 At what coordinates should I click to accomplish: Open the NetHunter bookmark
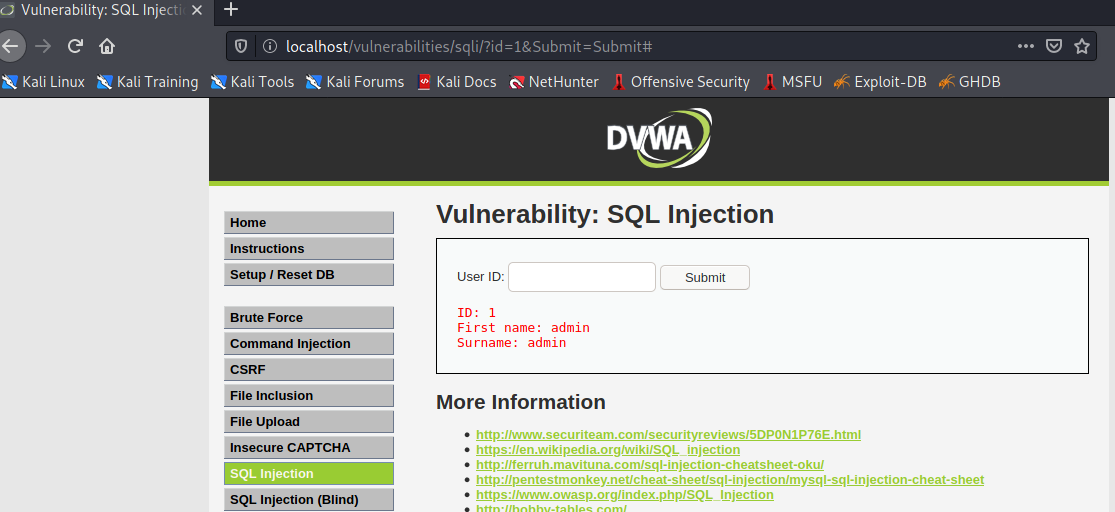click(x=554, y=82)
